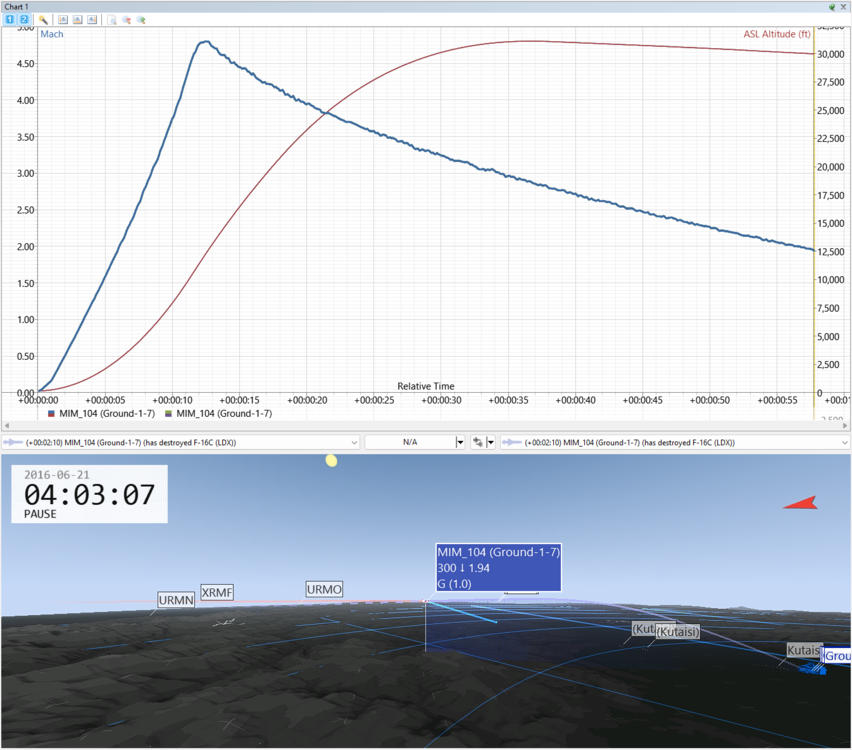Click the Relative Time axis title
Image resolution: width=852 pixels, height=750 pixels.
425,386
